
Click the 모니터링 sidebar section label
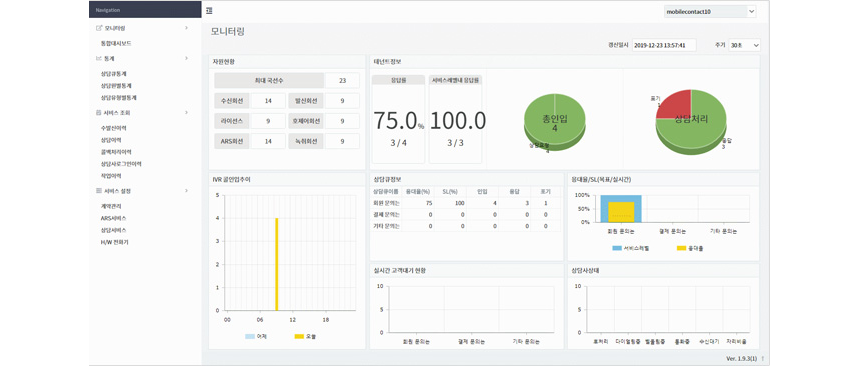point(115,28)
